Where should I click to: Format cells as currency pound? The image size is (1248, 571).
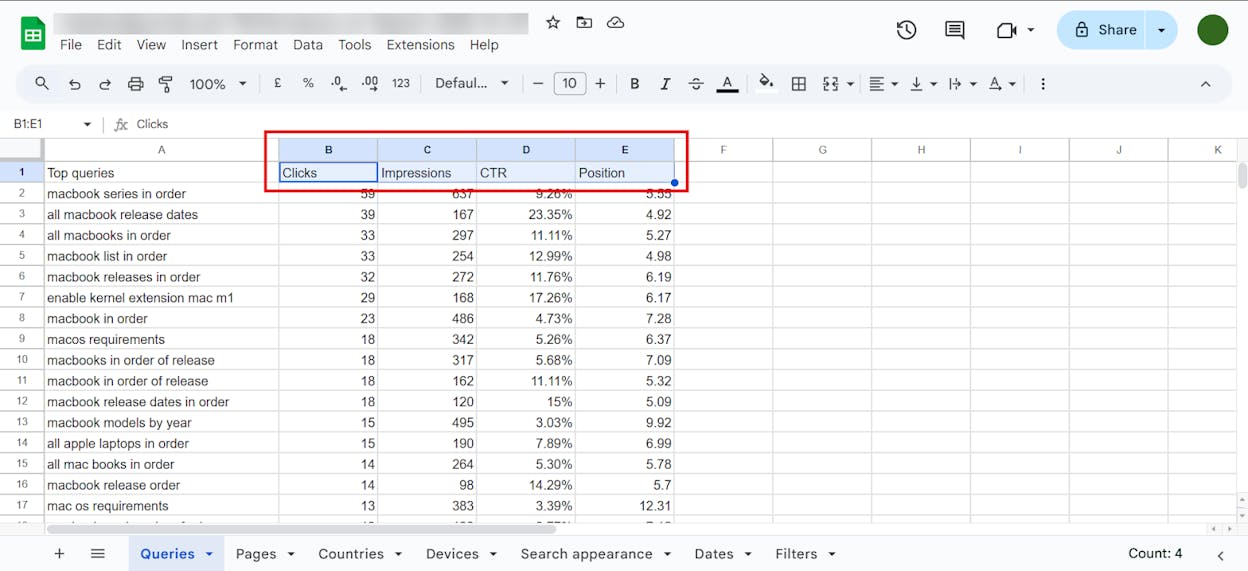click(277, 84)
